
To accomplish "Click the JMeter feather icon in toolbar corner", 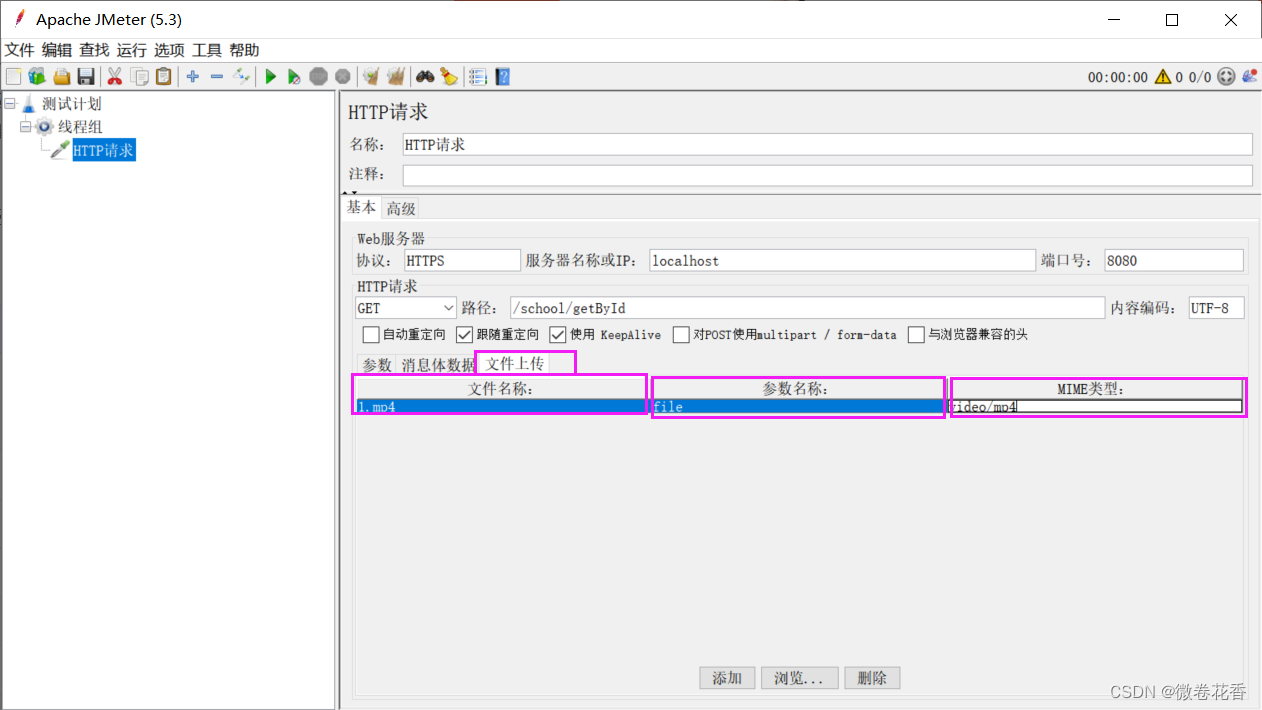I will coord(1249,76).
